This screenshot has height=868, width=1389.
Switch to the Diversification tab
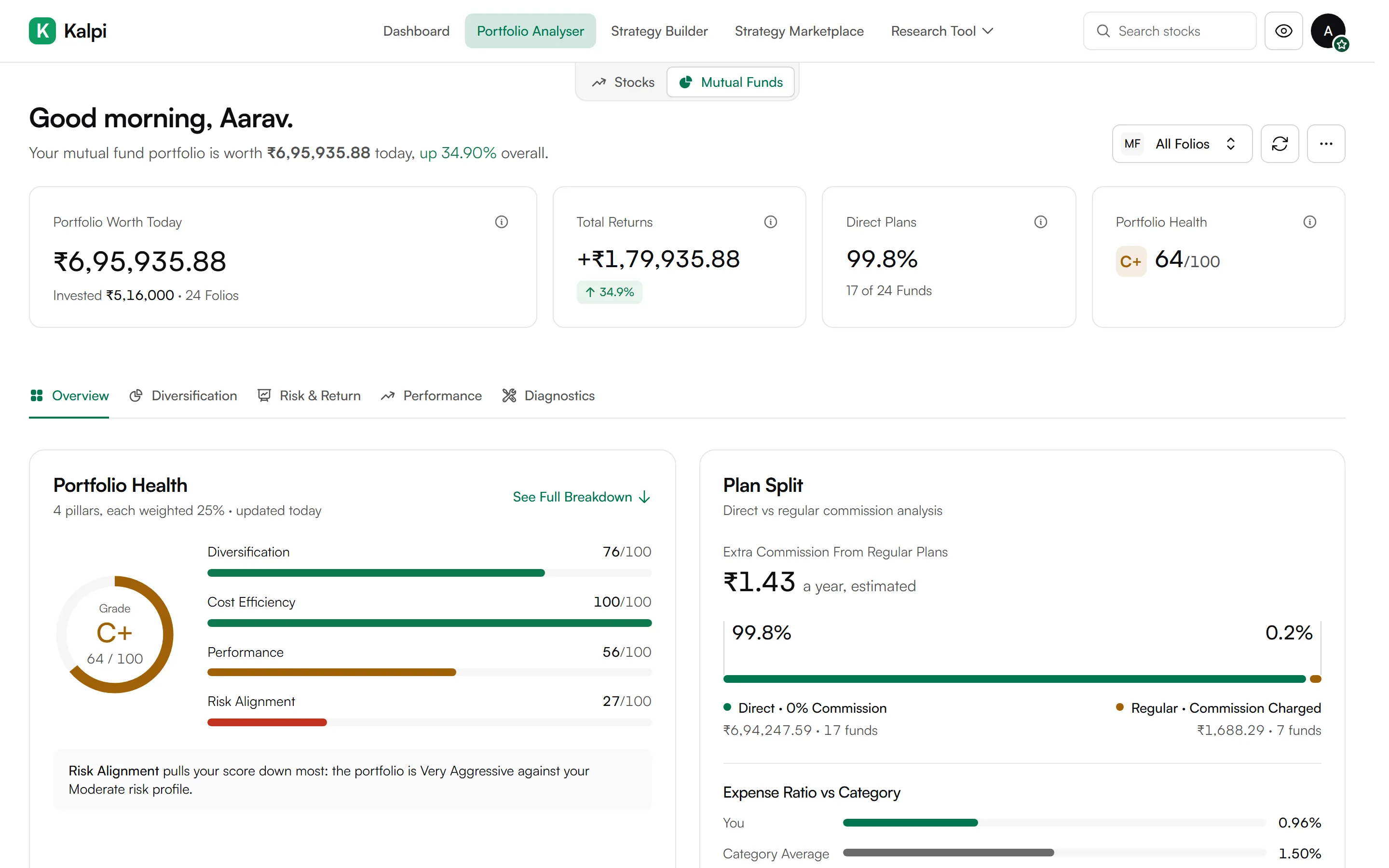(183, 395)
